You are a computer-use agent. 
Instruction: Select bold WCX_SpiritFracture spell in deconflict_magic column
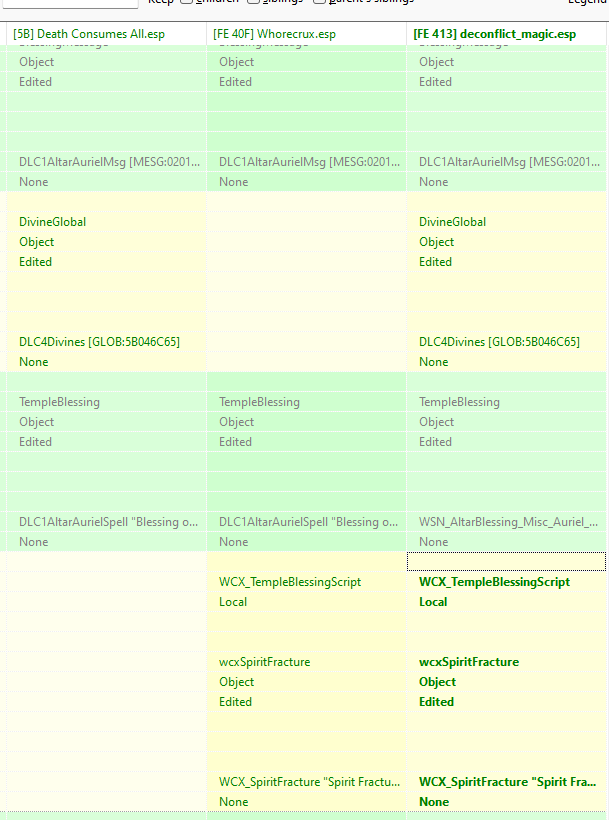[508, 782]
